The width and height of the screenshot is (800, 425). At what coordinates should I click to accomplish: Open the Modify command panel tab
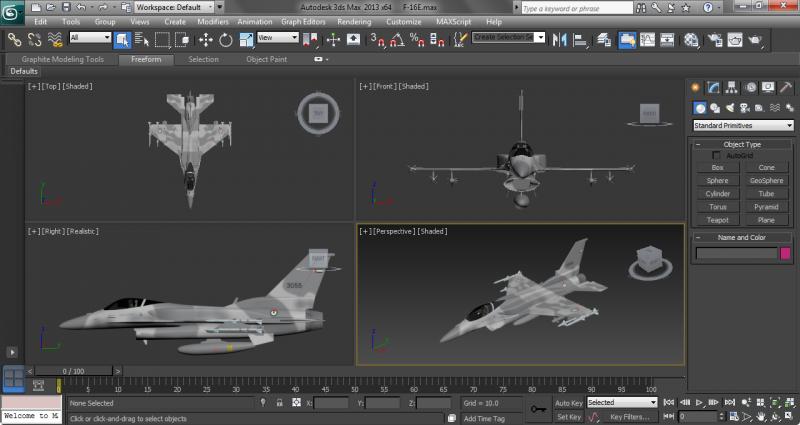pos(713,87)
